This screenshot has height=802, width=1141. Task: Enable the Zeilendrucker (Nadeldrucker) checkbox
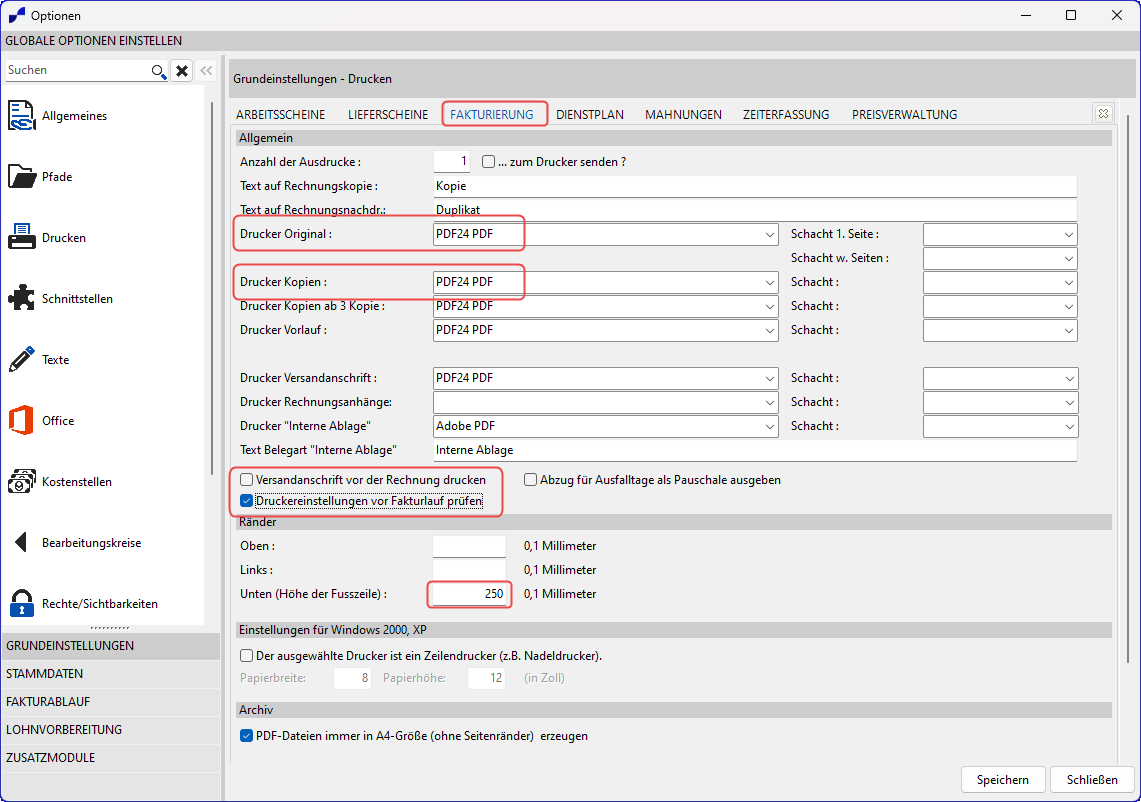coord(247,656)
